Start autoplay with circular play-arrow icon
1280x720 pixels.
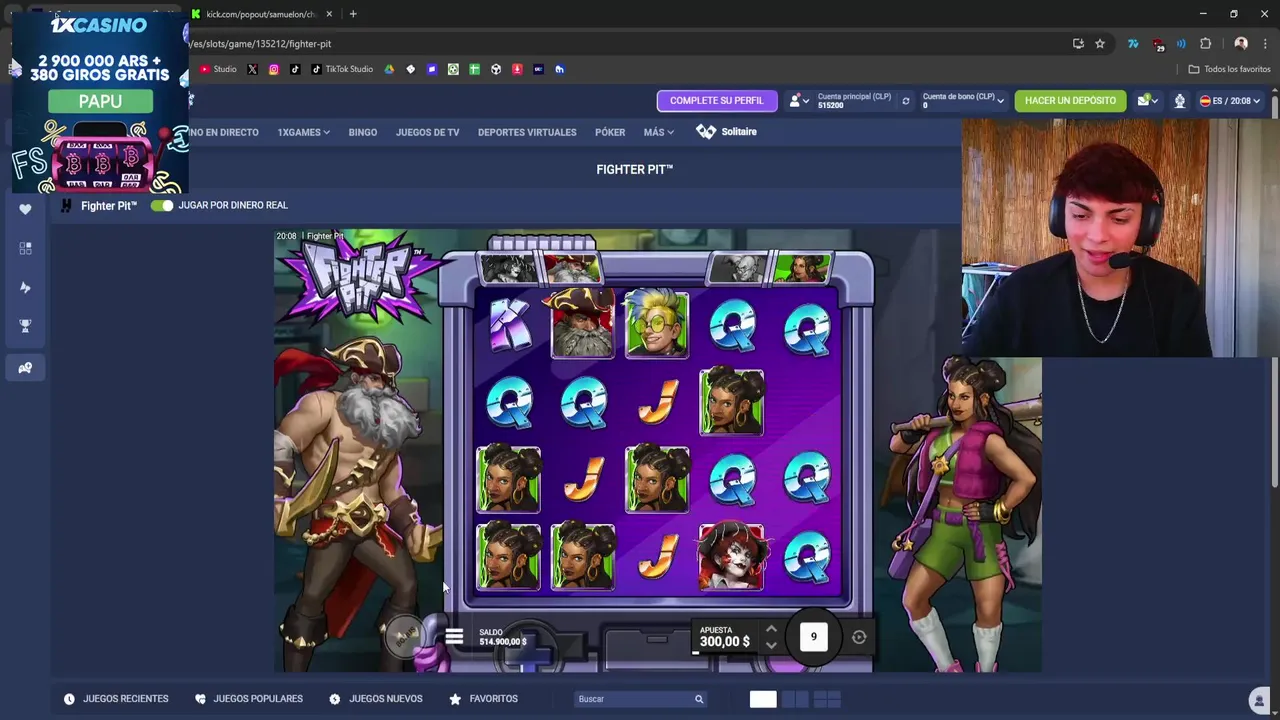point(859,637)
